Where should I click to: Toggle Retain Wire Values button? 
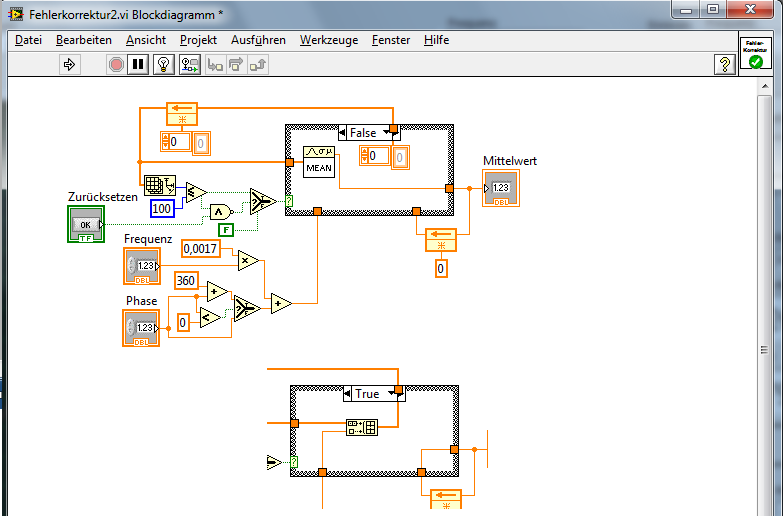point(189,65)
